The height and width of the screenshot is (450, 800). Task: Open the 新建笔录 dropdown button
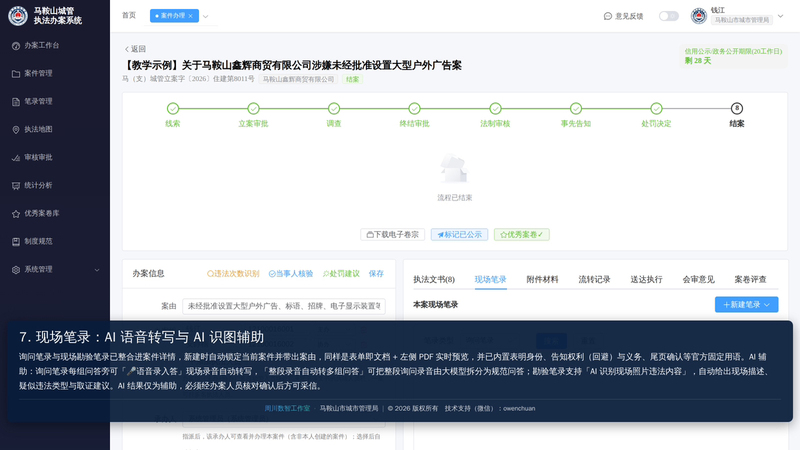pos(746,305)
